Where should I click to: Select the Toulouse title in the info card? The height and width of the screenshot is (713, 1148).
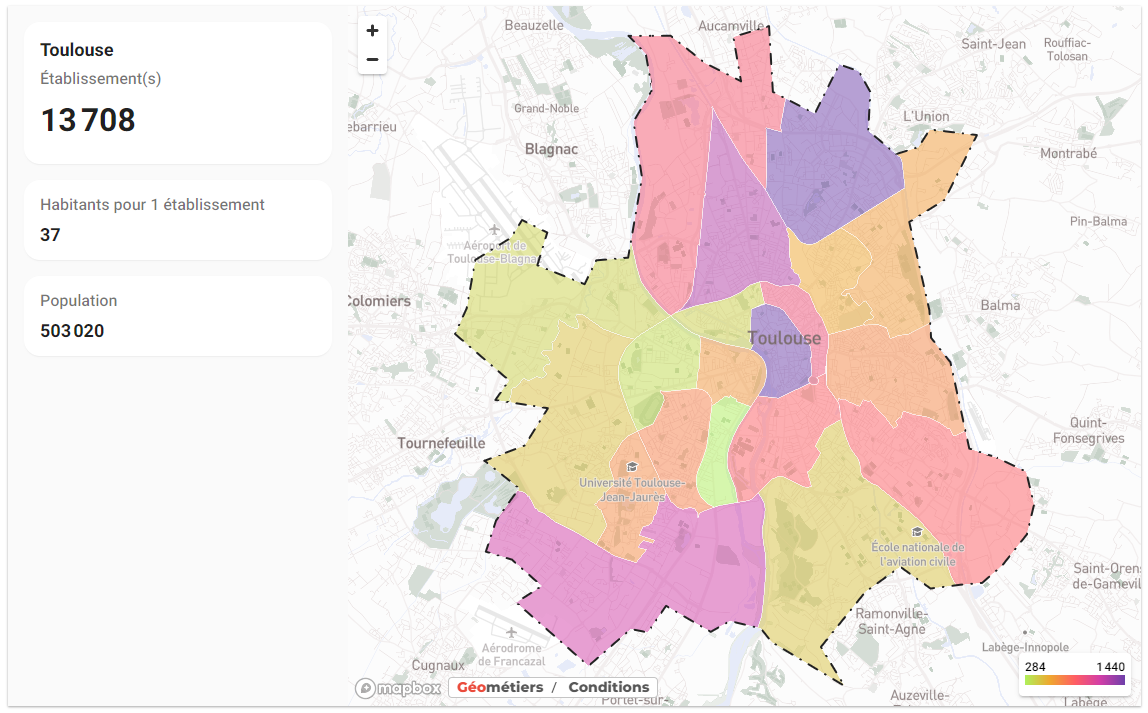77,50
